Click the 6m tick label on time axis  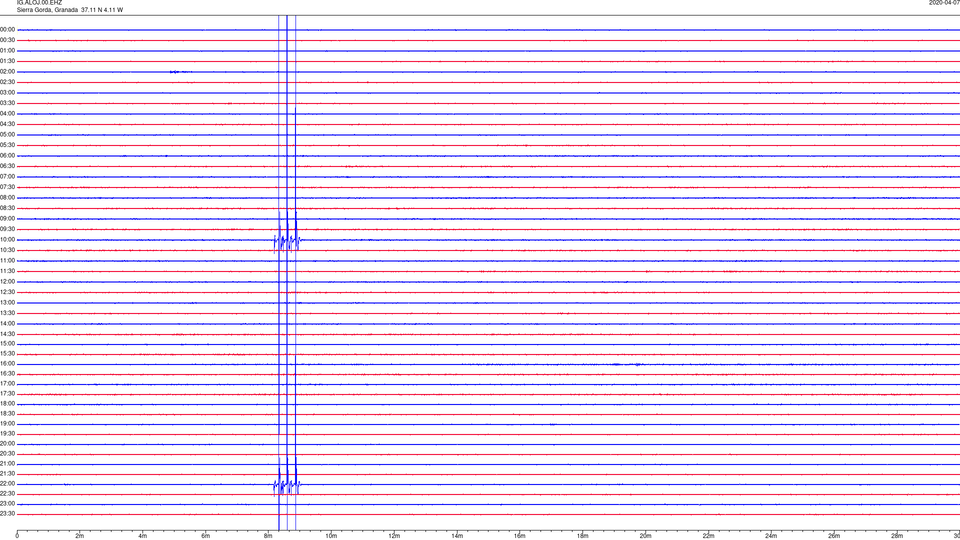tap(206, 536)
